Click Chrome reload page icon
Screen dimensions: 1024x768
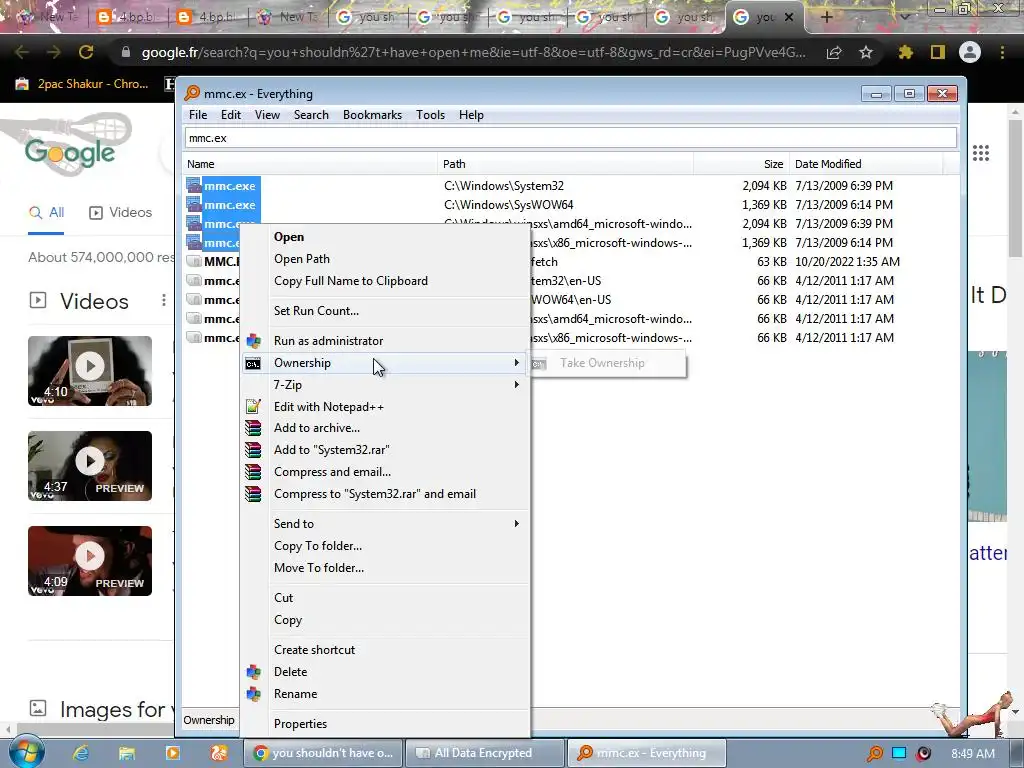pyautogui.click(x=86, y=52)
